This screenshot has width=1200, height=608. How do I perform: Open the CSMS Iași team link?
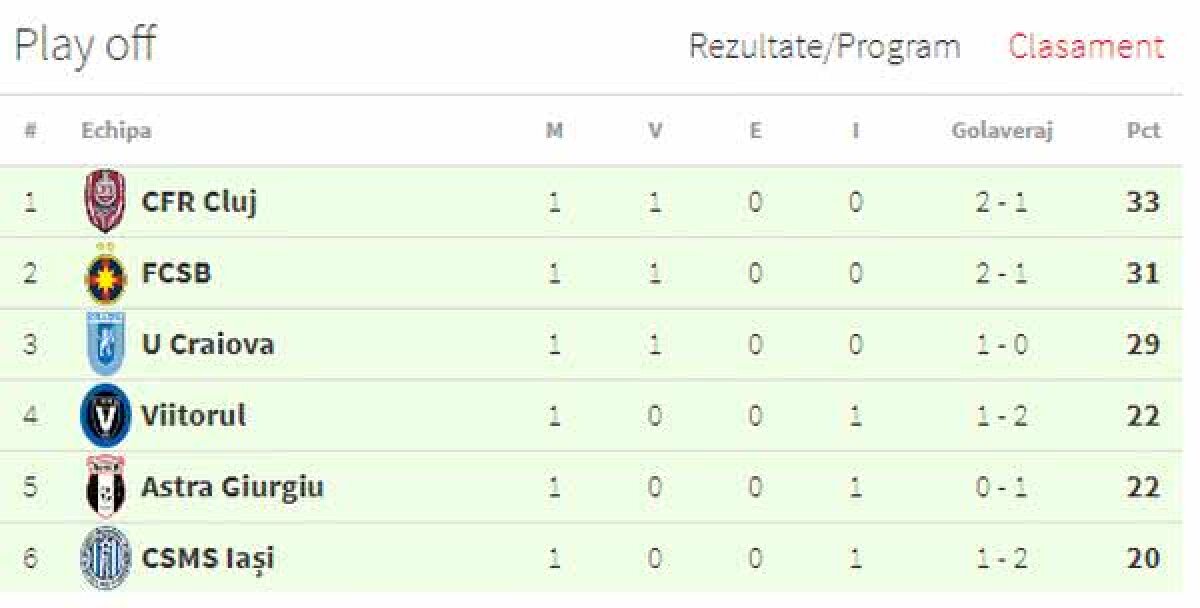coord(207,558)
